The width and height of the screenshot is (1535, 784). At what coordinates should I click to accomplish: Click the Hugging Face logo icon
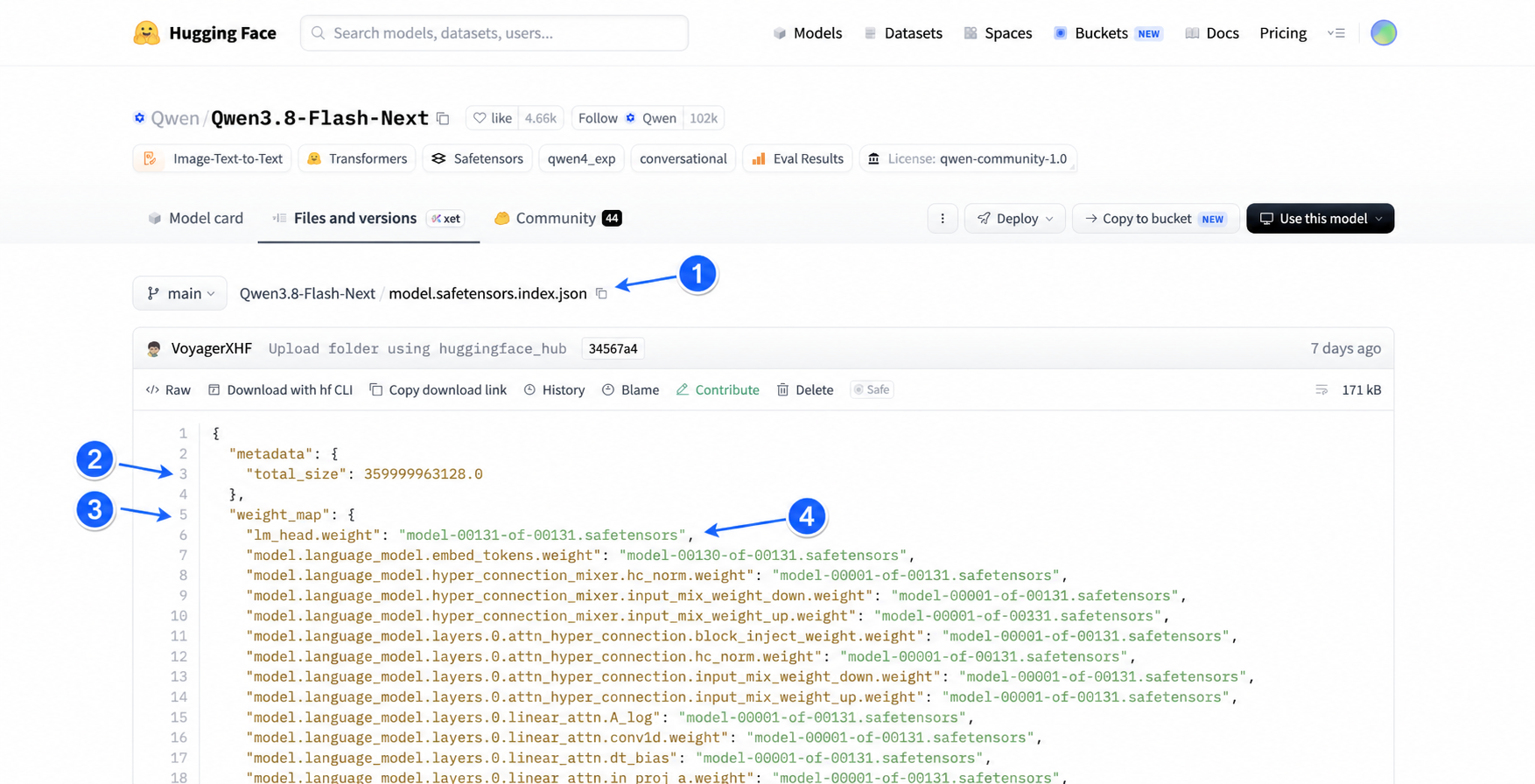(x=146, y=33)
